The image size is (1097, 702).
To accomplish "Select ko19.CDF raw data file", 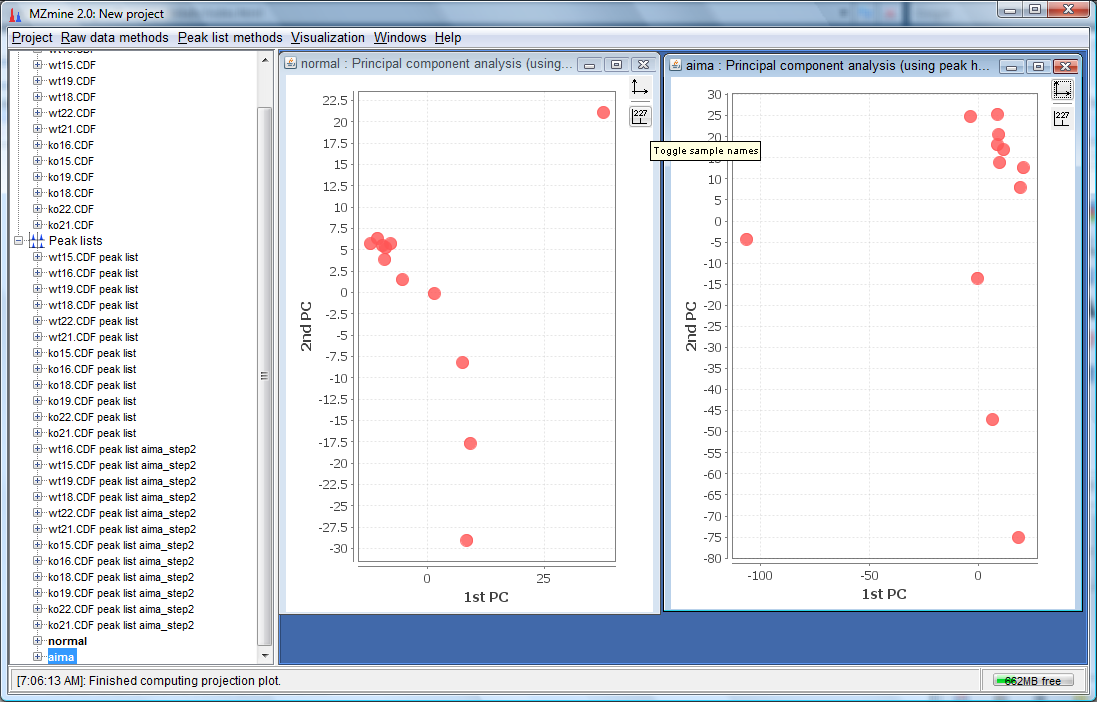I will (x=71, y=177).
